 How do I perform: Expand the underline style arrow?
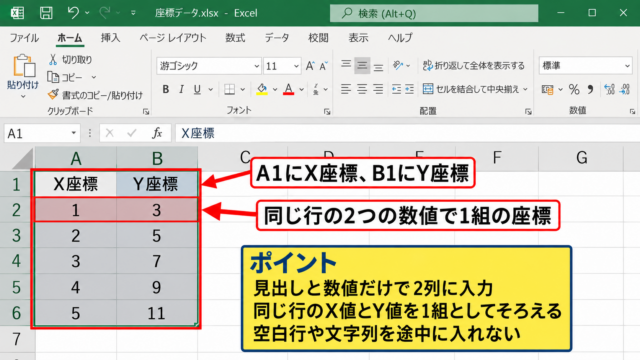tap(211, 89)
